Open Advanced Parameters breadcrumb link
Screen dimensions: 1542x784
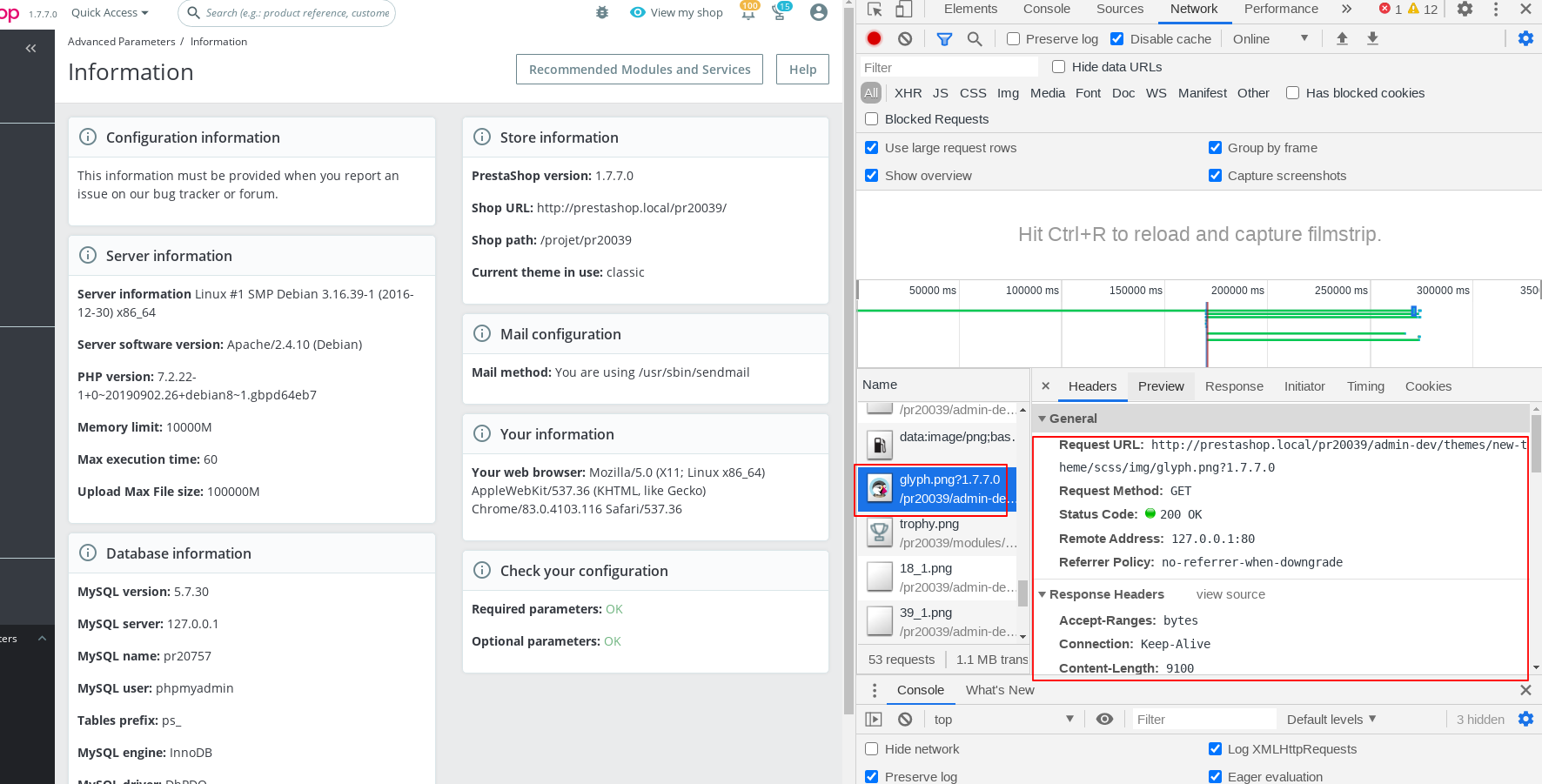click(x=121, y=42)
